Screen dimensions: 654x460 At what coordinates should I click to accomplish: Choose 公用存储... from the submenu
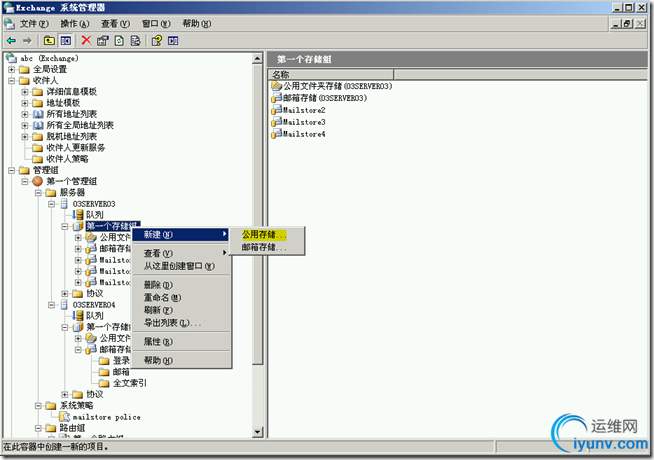[267, 235]
